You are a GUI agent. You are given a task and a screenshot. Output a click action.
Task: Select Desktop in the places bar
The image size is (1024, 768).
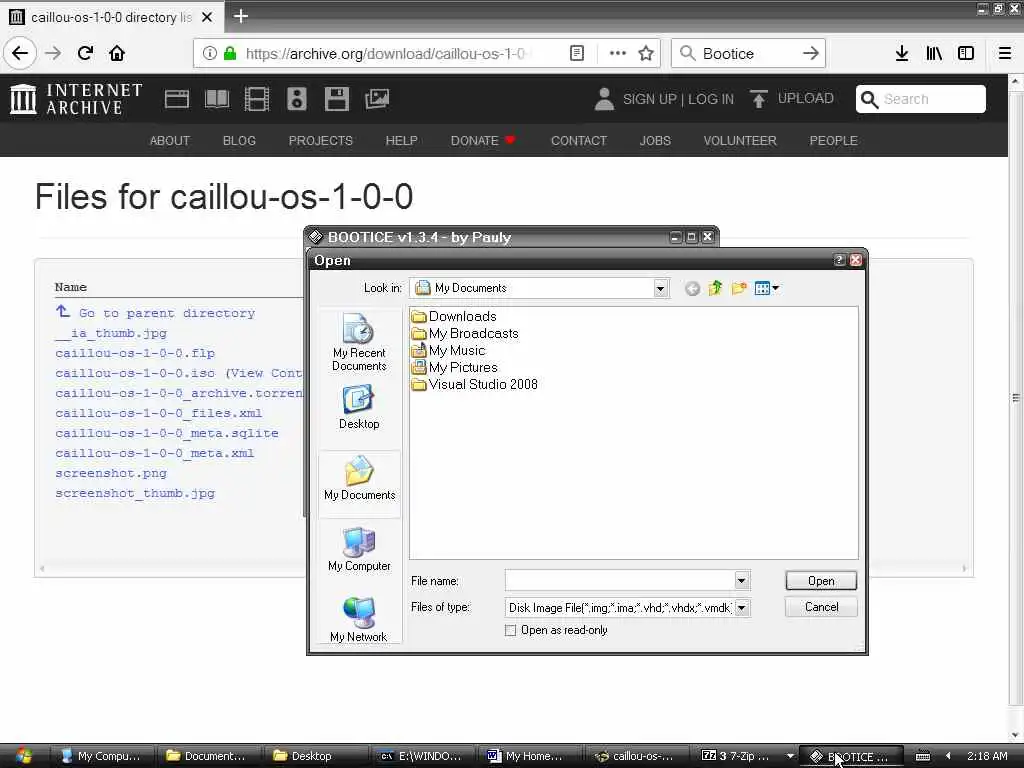point(359,407)
